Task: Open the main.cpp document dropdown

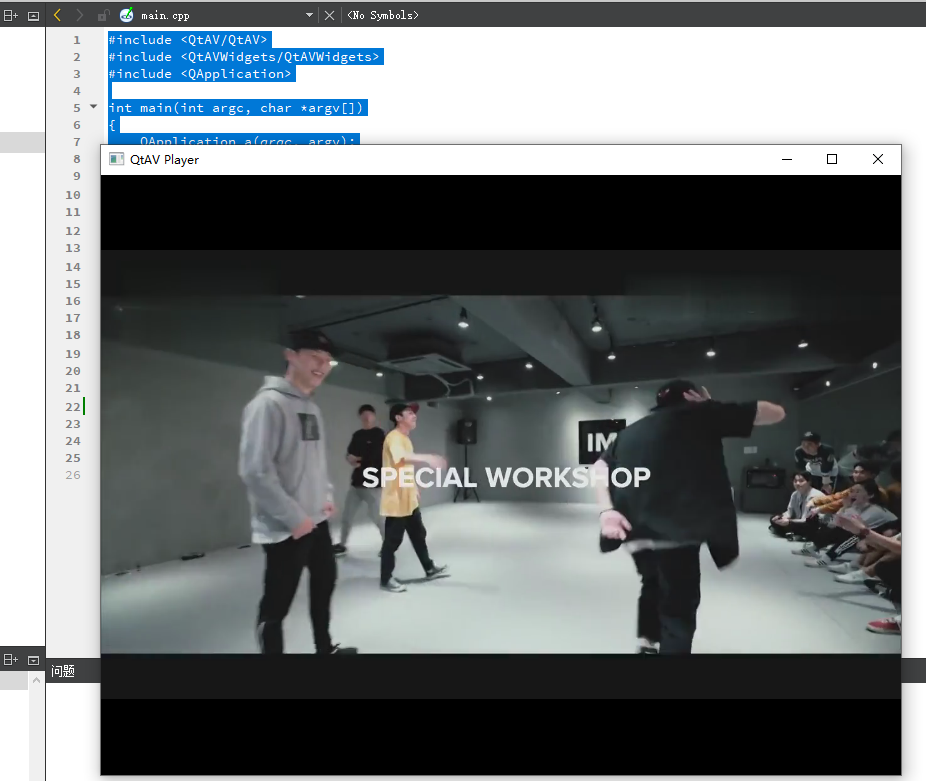Action: [x=309, y=15]
